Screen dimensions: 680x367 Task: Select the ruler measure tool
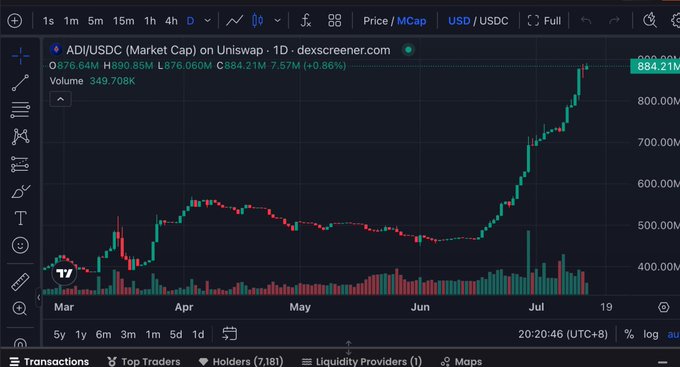[x=20, y=282]
